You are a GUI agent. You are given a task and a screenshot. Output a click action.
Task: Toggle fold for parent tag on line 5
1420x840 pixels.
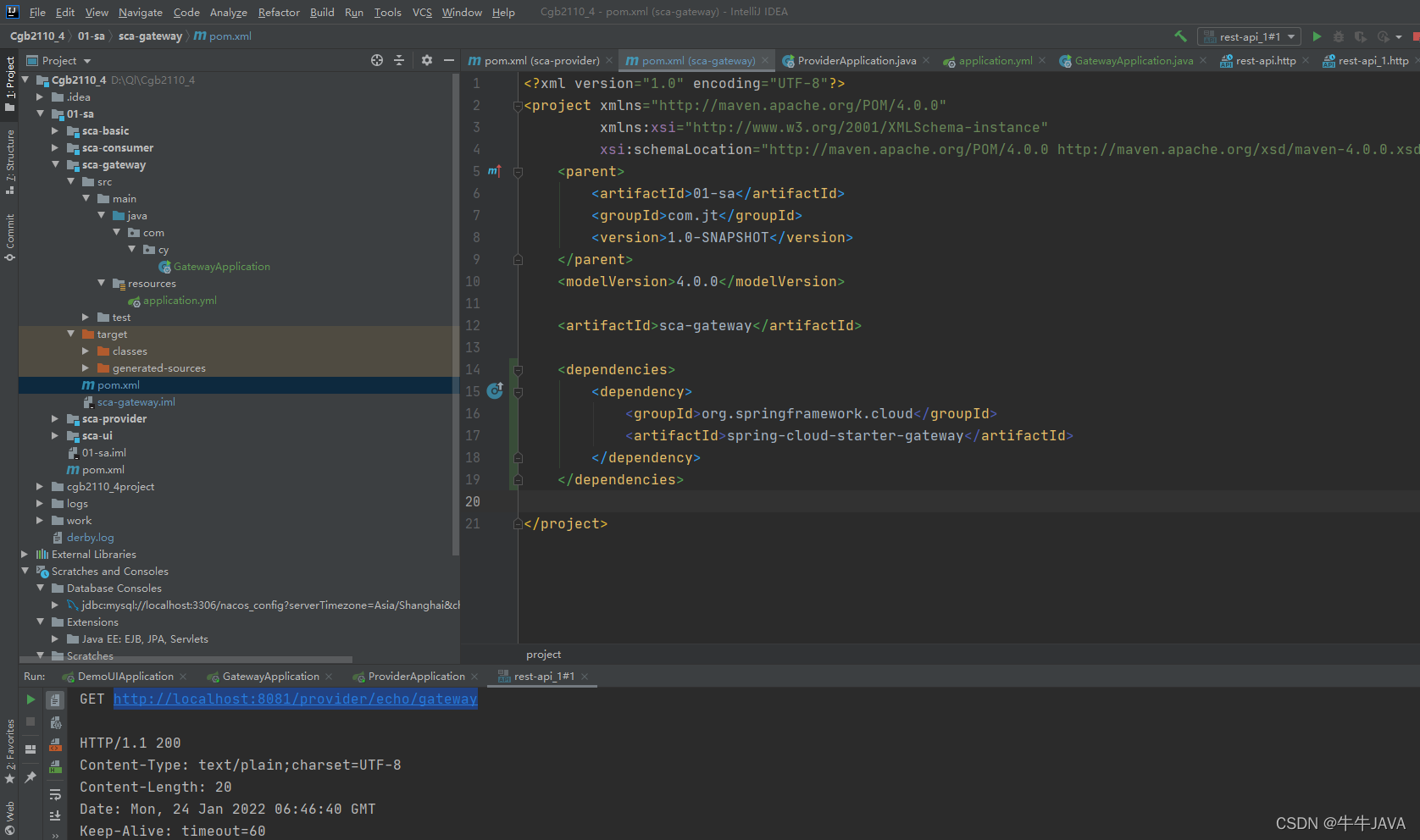coord(518,172)
